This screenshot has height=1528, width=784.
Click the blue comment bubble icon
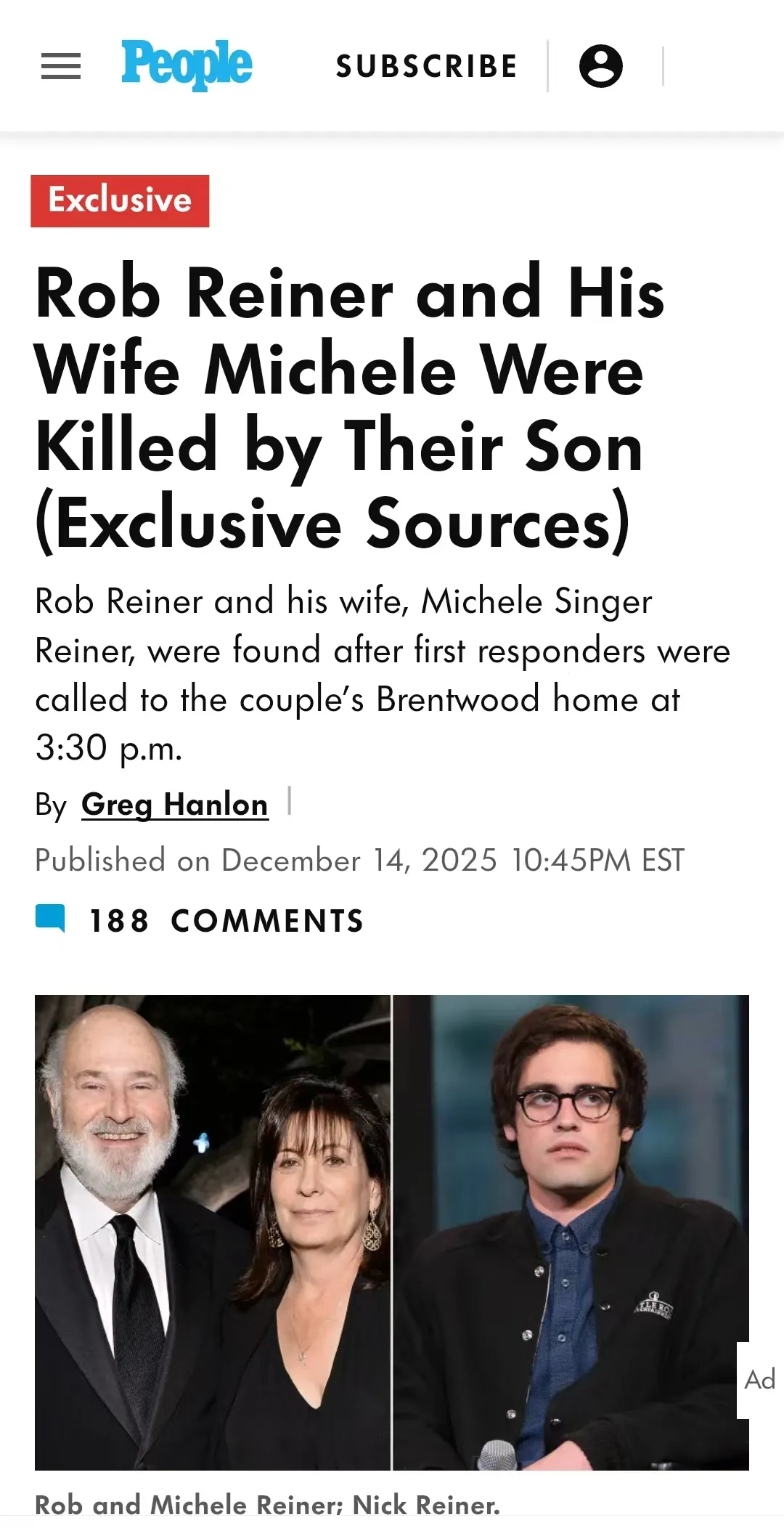click(x=50, y=918)
